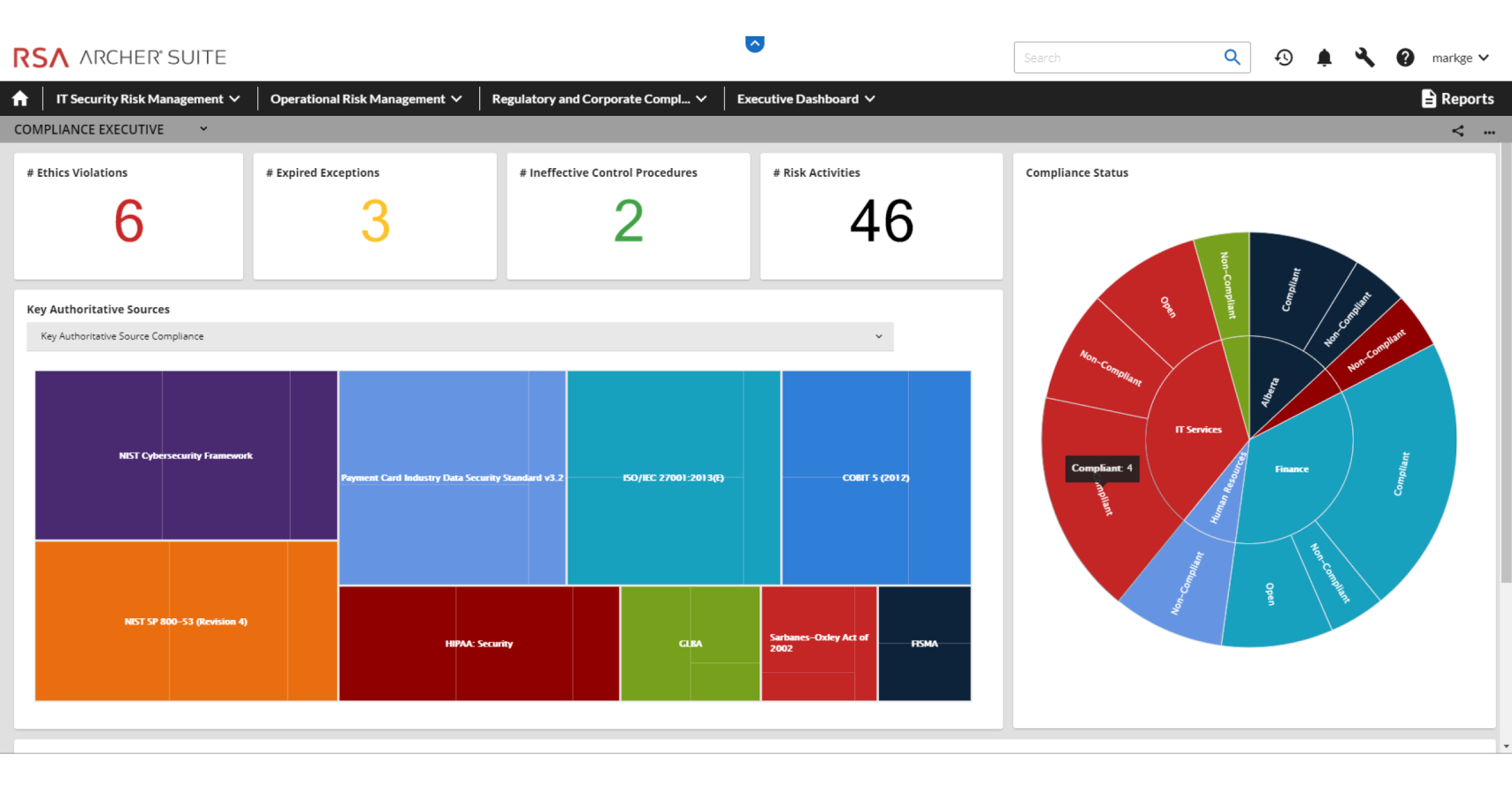Select HIPAA: Security treemap tile
Screen dimensions: 1512x789
pos(478,643)
